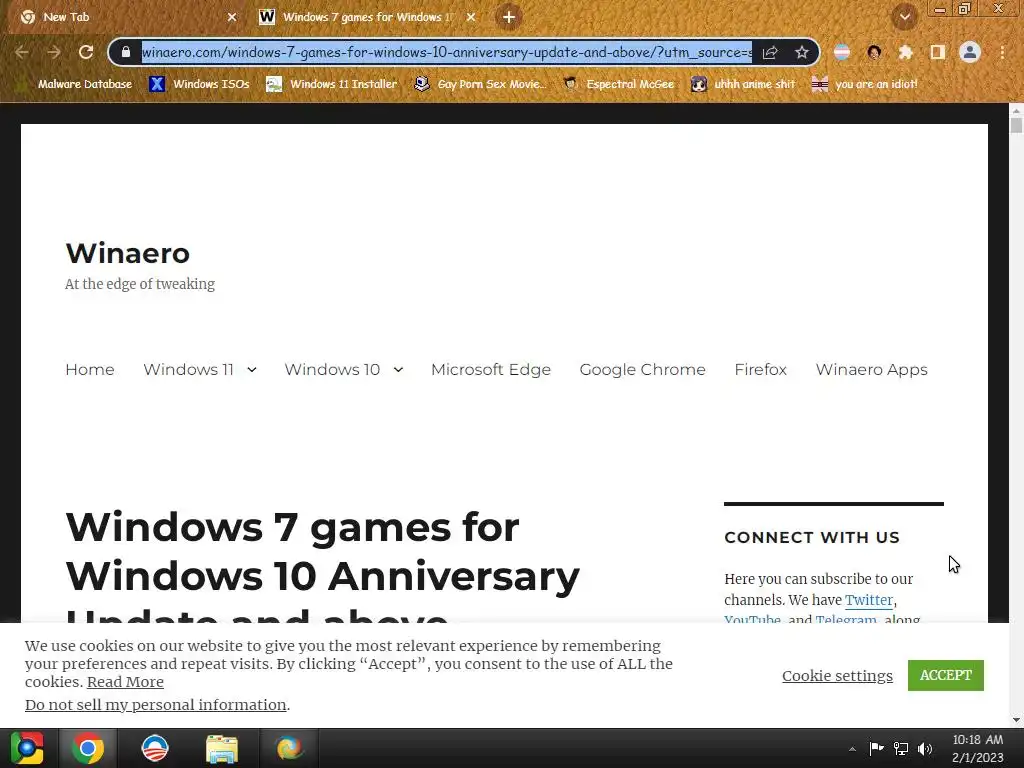Open the volume speaker tray icon
This screenshot has width=1024, height=768.
point(925,748)
